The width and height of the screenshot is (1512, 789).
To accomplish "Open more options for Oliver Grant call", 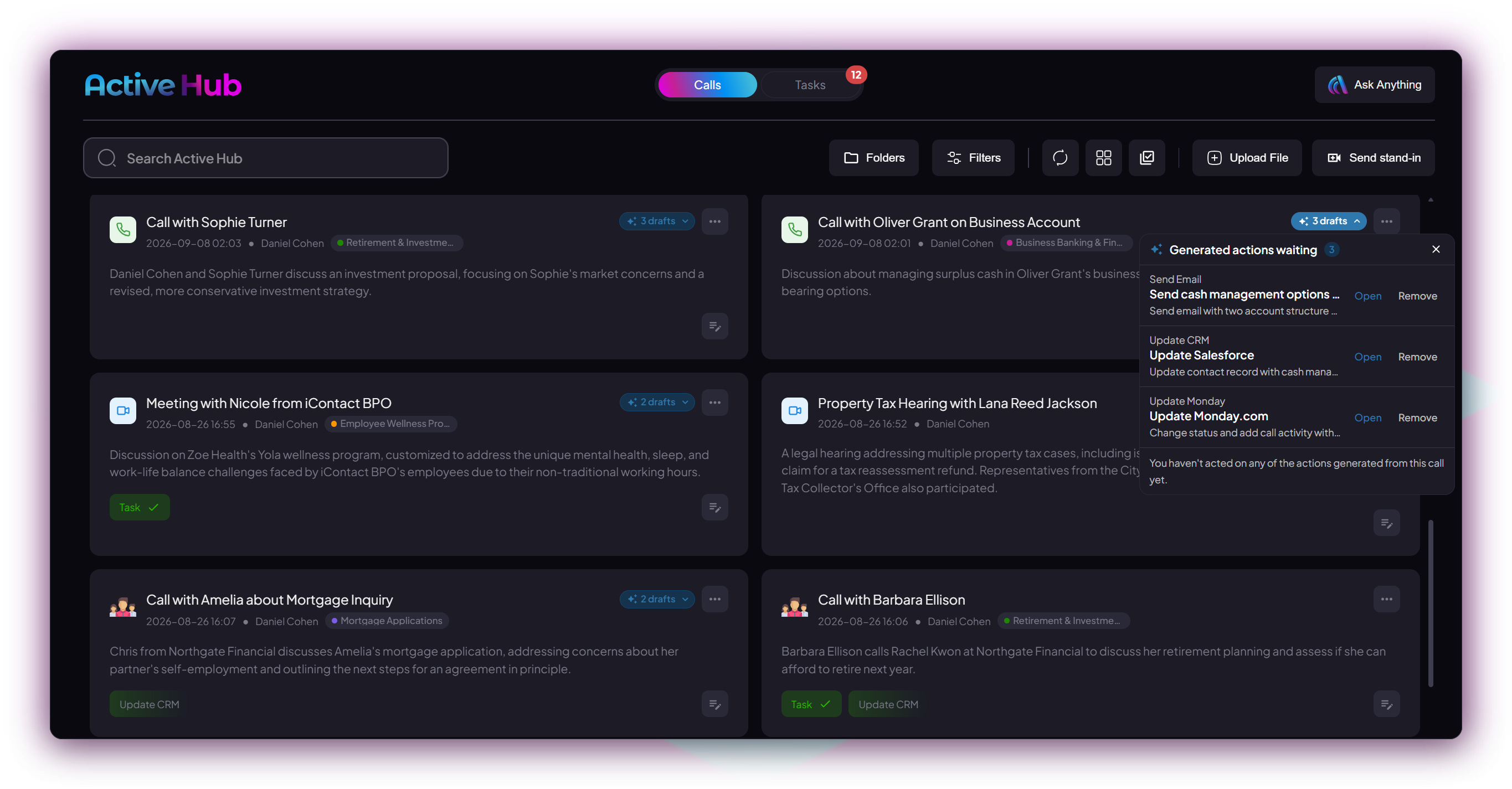I will [1386, 221].
